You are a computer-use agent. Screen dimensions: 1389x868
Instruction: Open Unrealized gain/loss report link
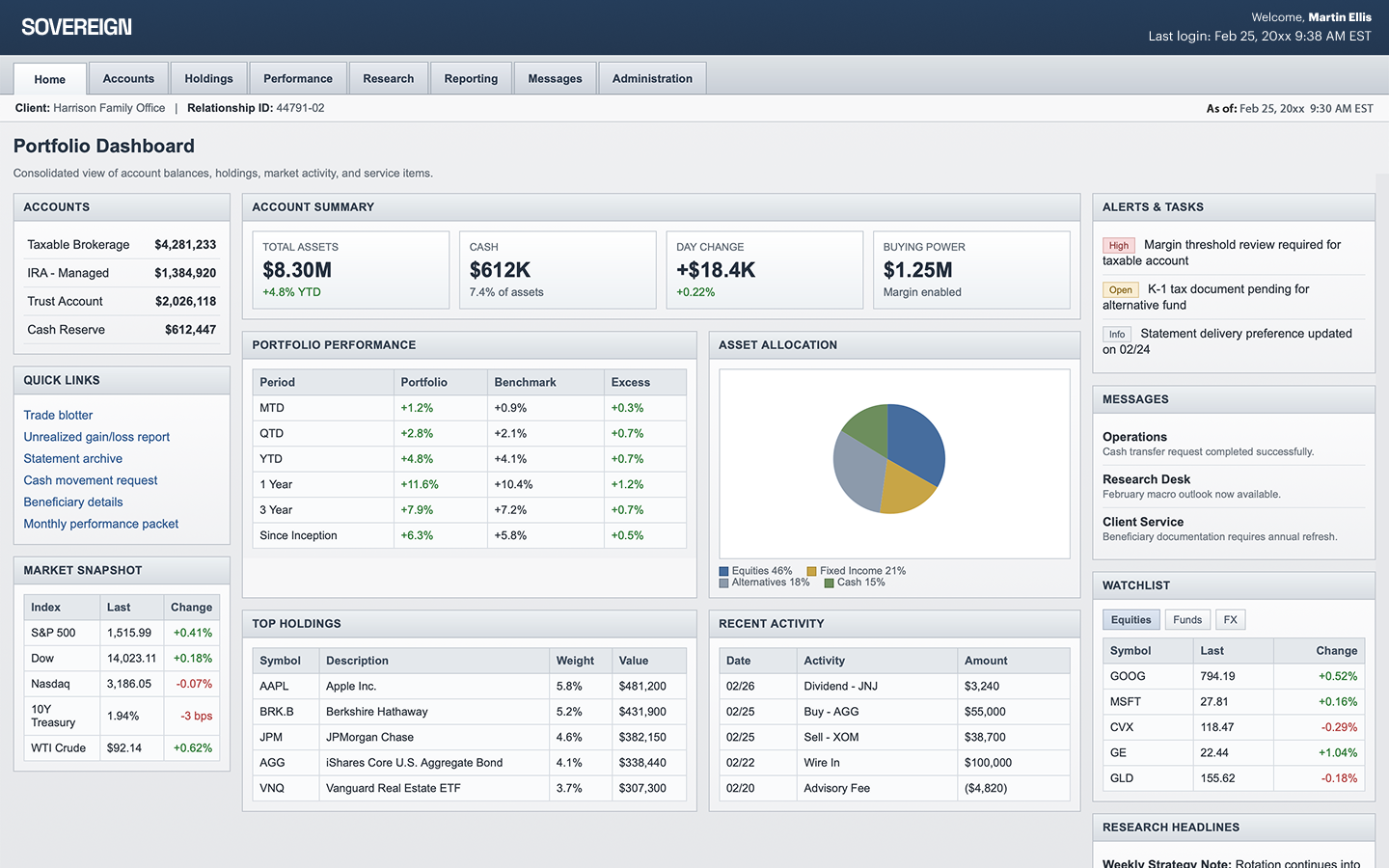click(96, 437)
